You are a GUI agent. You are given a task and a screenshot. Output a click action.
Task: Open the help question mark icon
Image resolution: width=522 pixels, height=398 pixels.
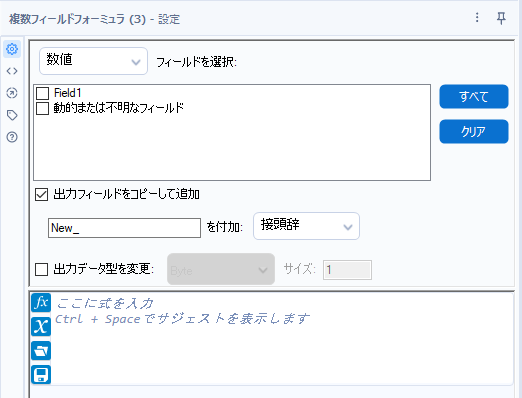[12, 137]
